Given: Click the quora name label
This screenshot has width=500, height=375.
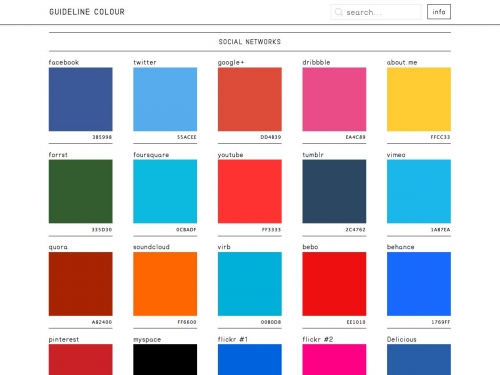Looking at the screenshot, I should point(58,247).
